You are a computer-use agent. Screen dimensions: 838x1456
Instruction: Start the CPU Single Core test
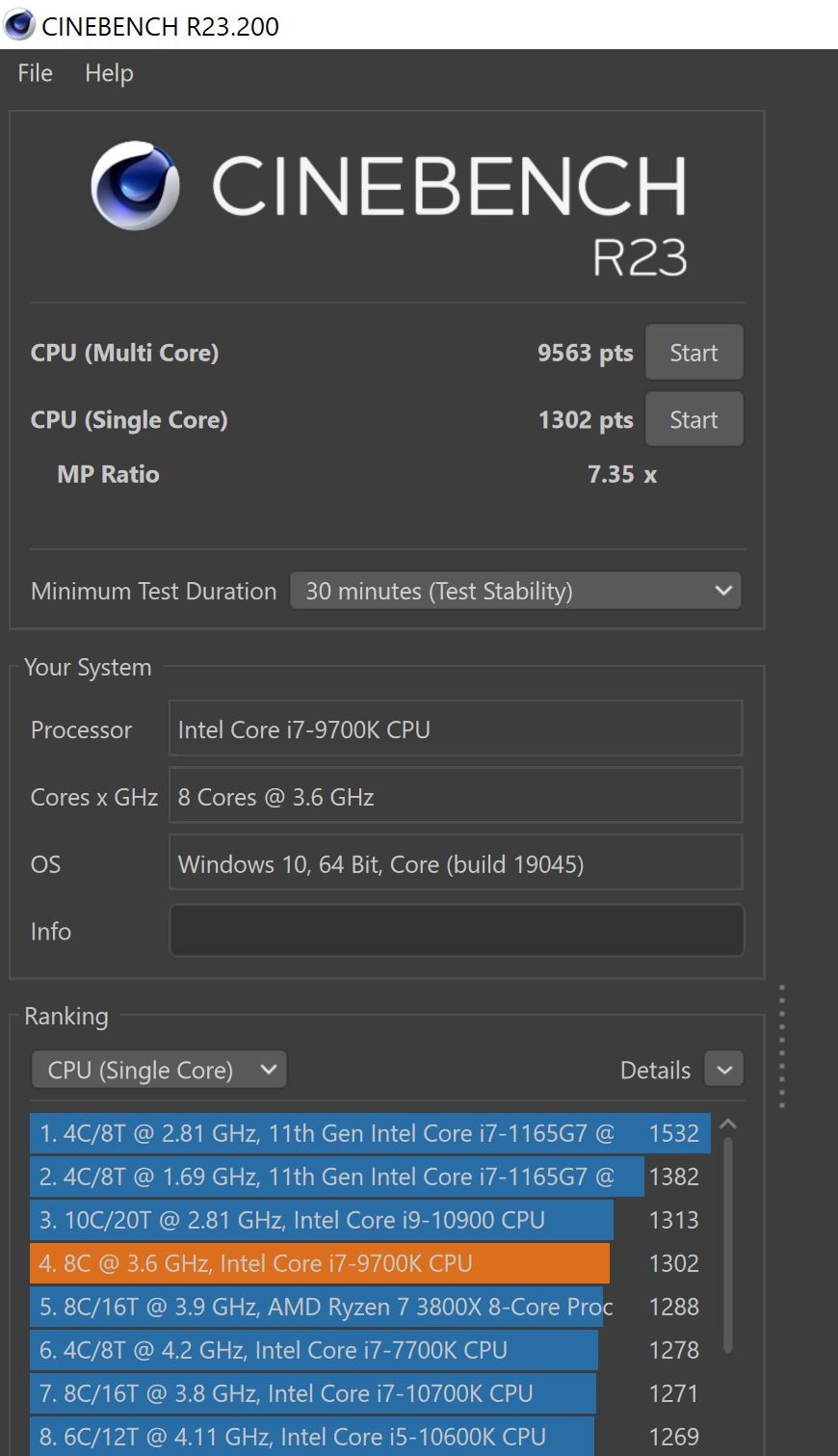click(694, 420)
